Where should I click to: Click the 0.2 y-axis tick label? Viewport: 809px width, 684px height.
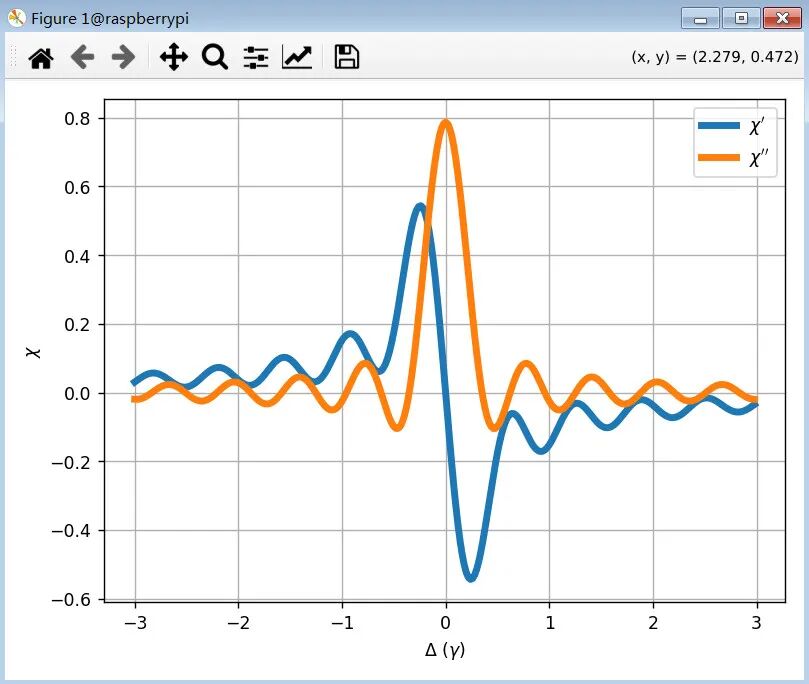point(77,324)
